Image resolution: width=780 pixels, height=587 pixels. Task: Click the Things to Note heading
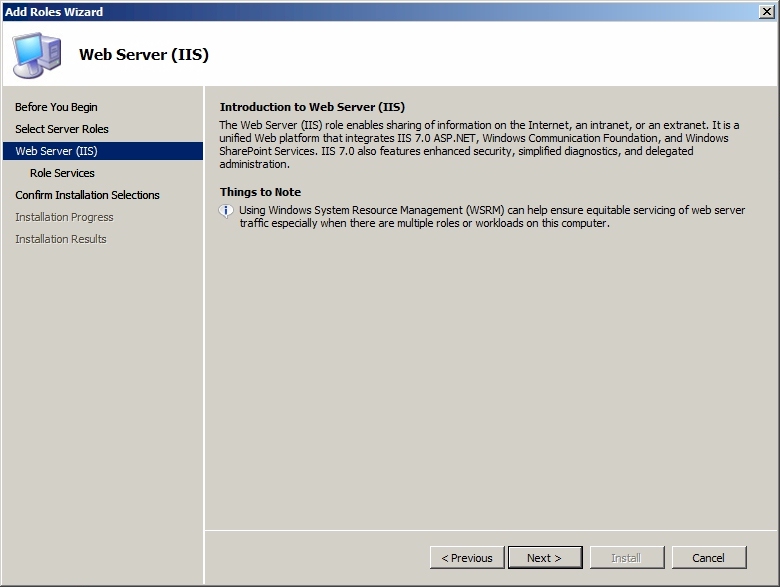point(260,192)
